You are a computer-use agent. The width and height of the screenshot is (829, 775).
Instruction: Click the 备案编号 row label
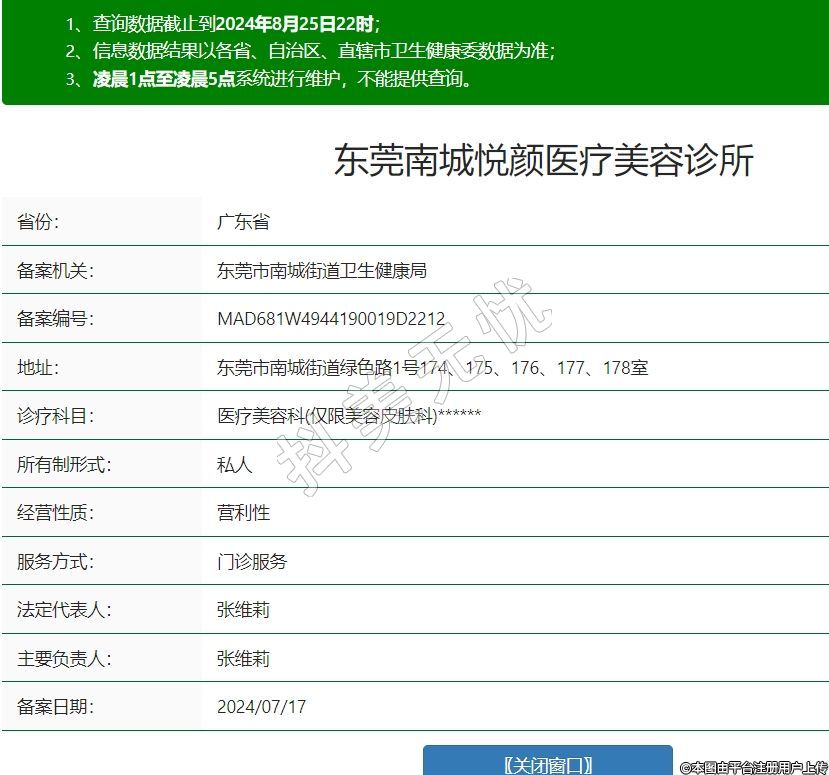pyautogui.click(x=55, y=319)
